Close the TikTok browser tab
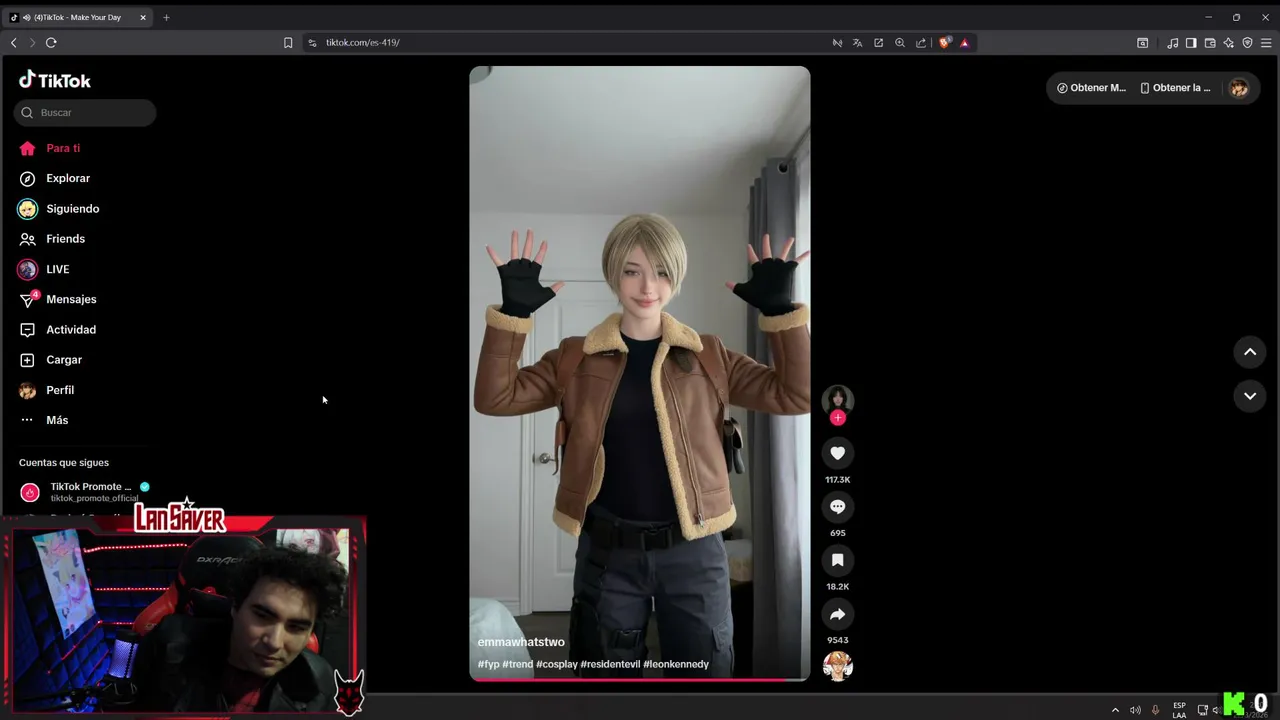1280x720 pixels. pos(142,17)
